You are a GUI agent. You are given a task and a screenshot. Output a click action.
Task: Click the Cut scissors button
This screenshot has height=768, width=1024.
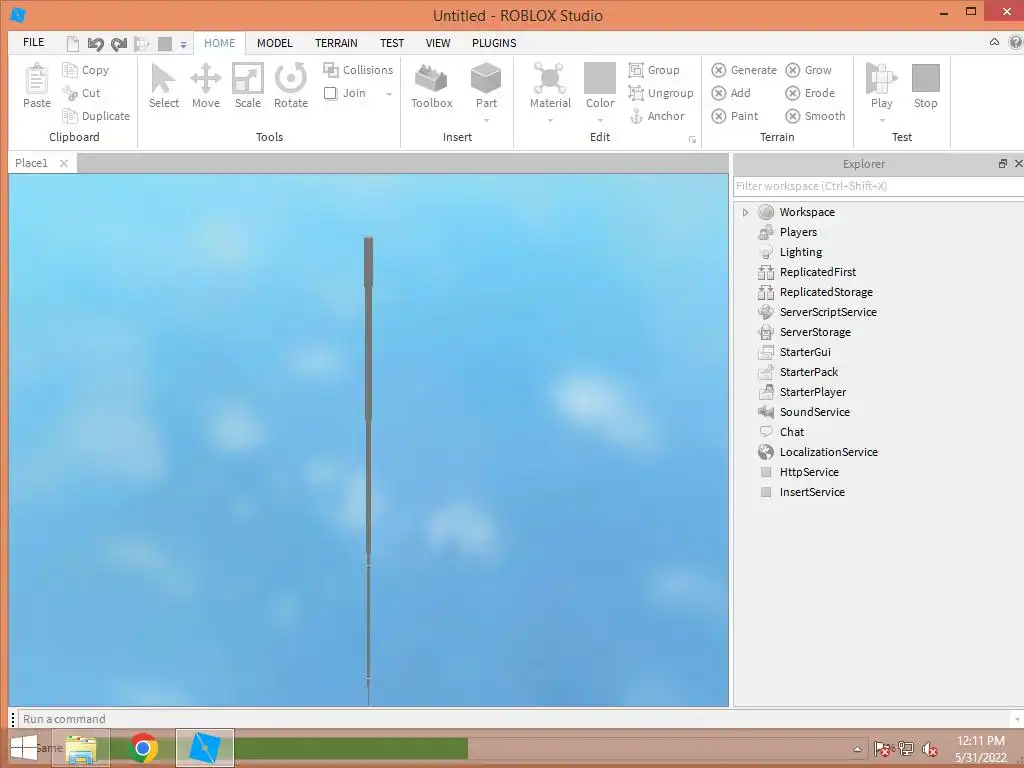click(x=82, y=93)
